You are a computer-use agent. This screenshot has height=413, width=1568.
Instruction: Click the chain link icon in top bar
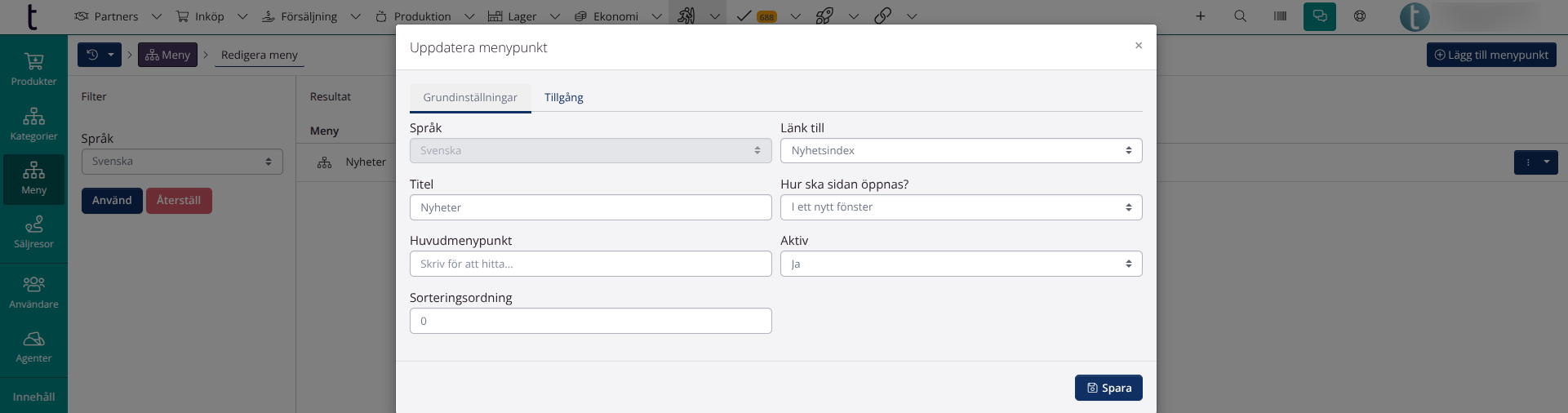[882, 16]
